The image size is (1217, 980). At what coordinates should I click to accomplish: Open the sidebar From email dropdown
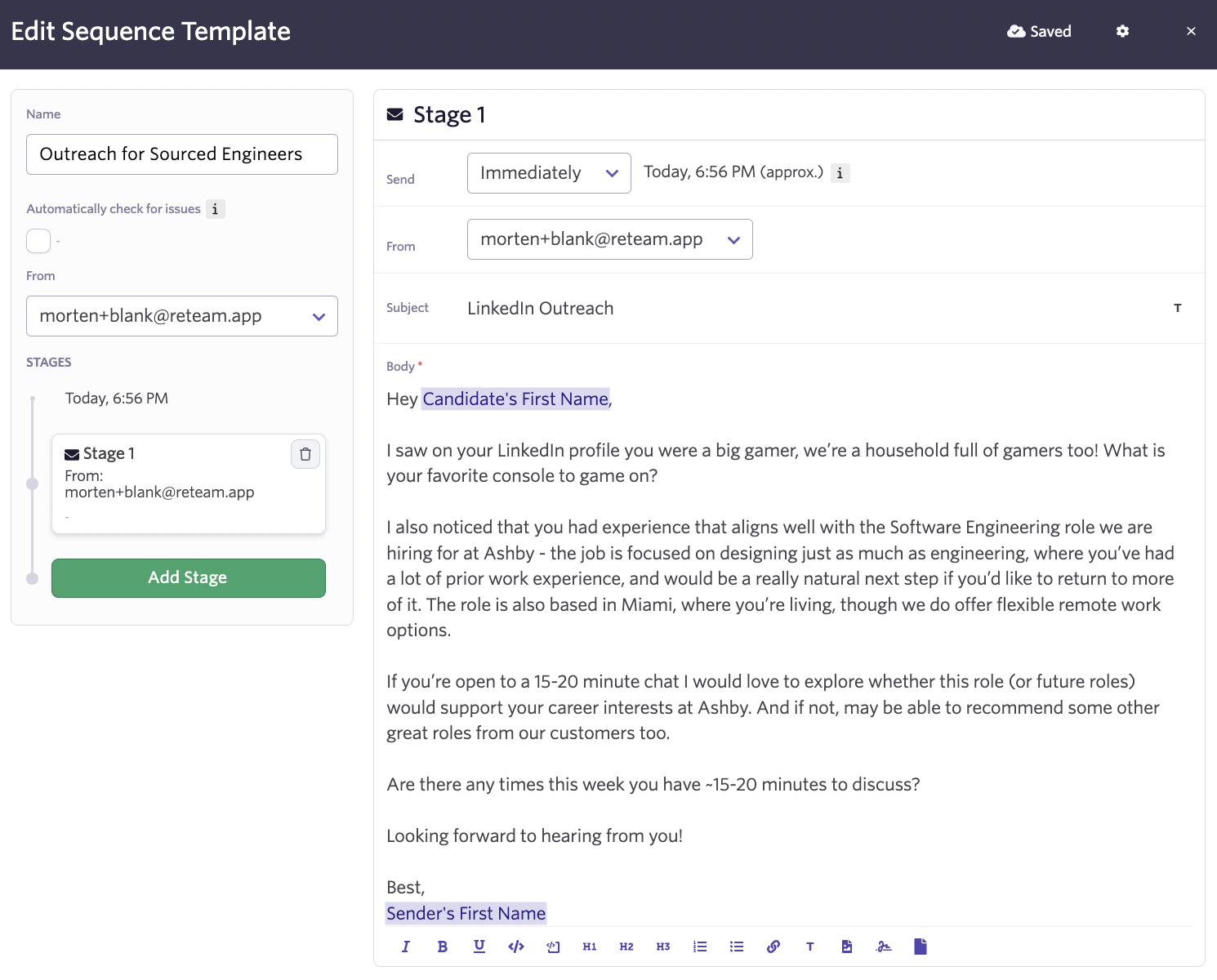click(x=181, y=316)
